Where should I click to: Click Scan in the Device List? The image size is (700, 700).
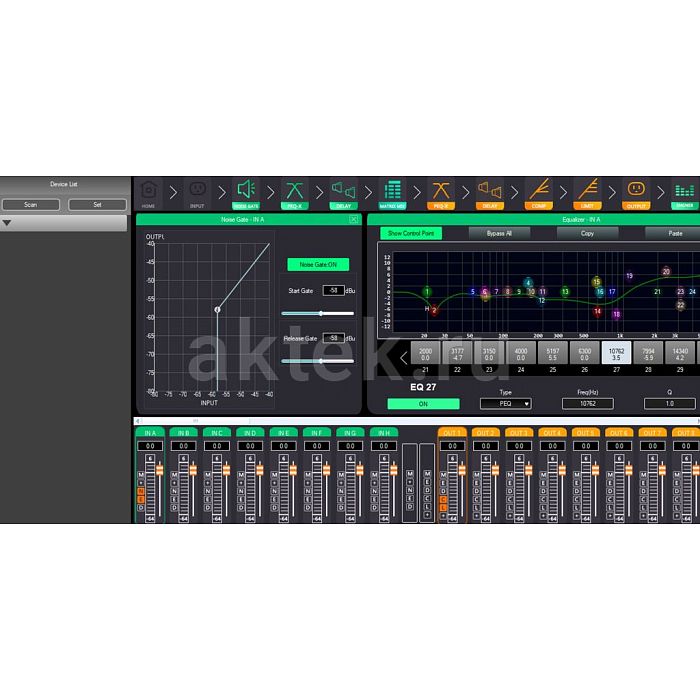31,204
